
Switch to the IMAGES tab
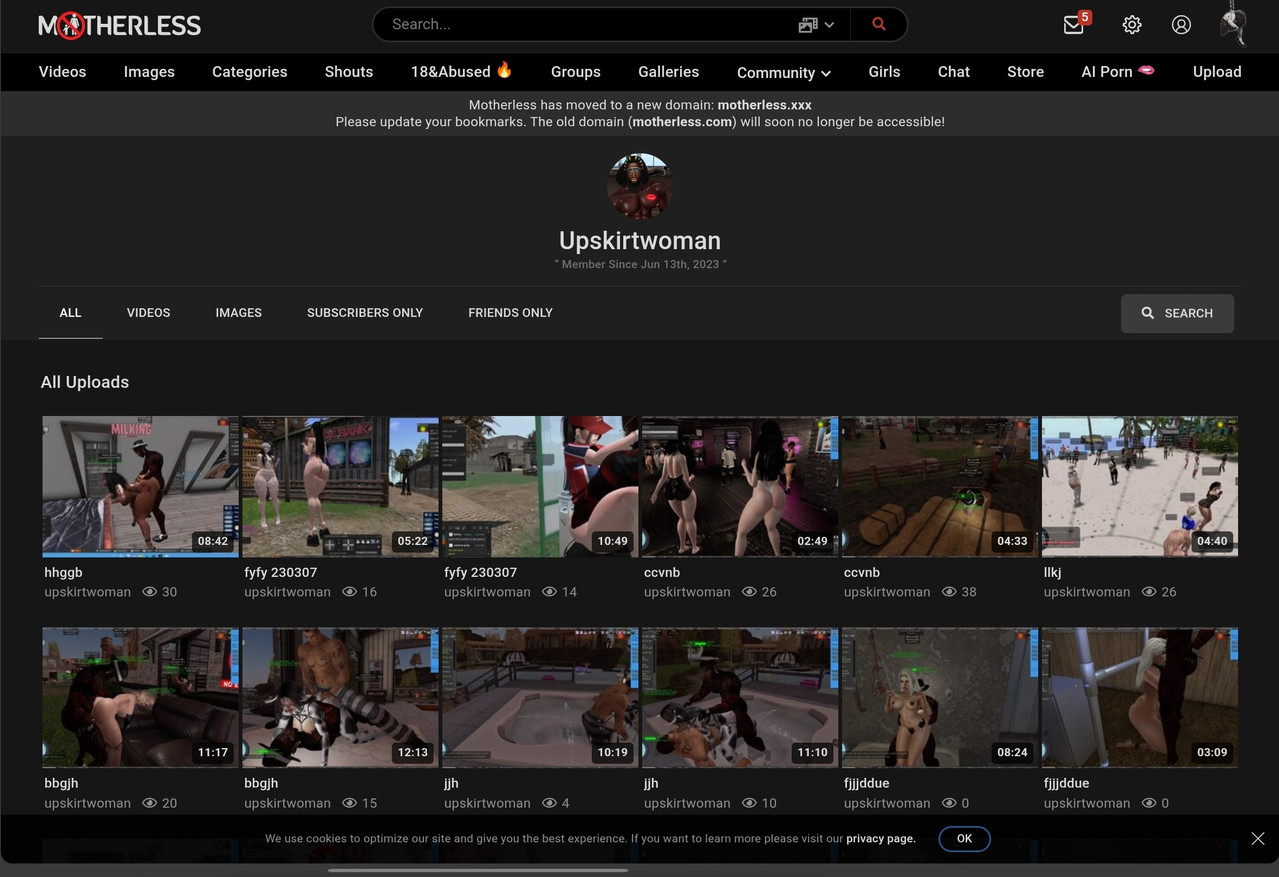(238, 313)
